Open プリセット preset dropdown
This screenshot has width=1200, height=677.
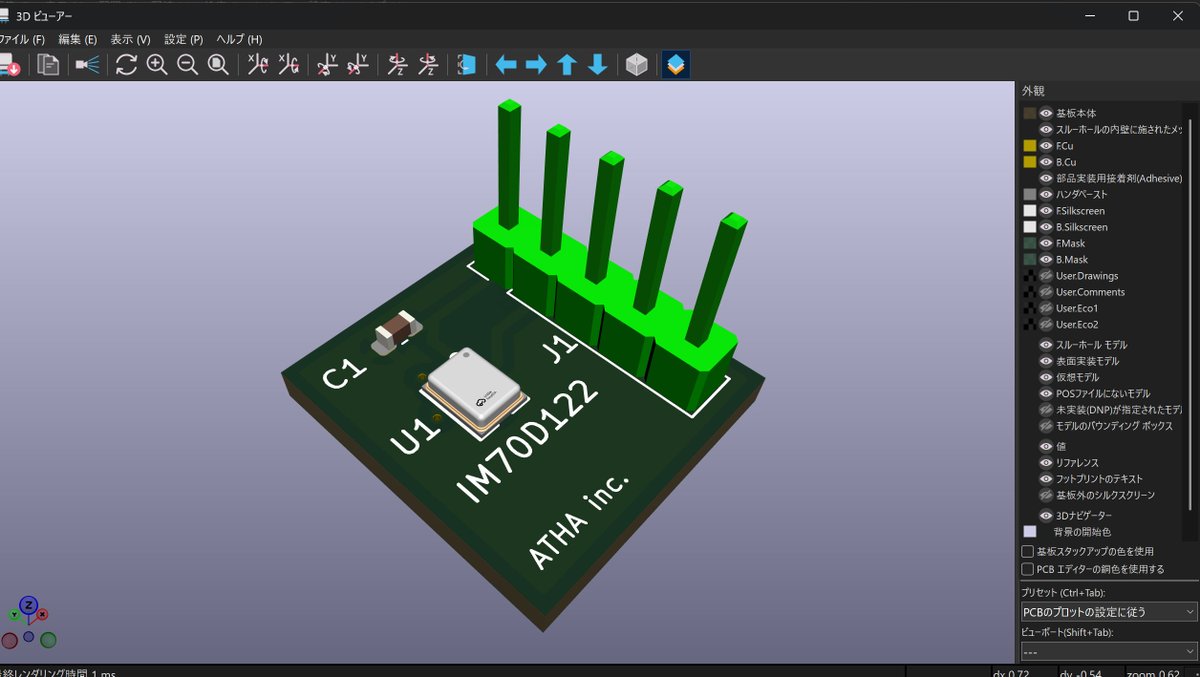coord(1108,611)
